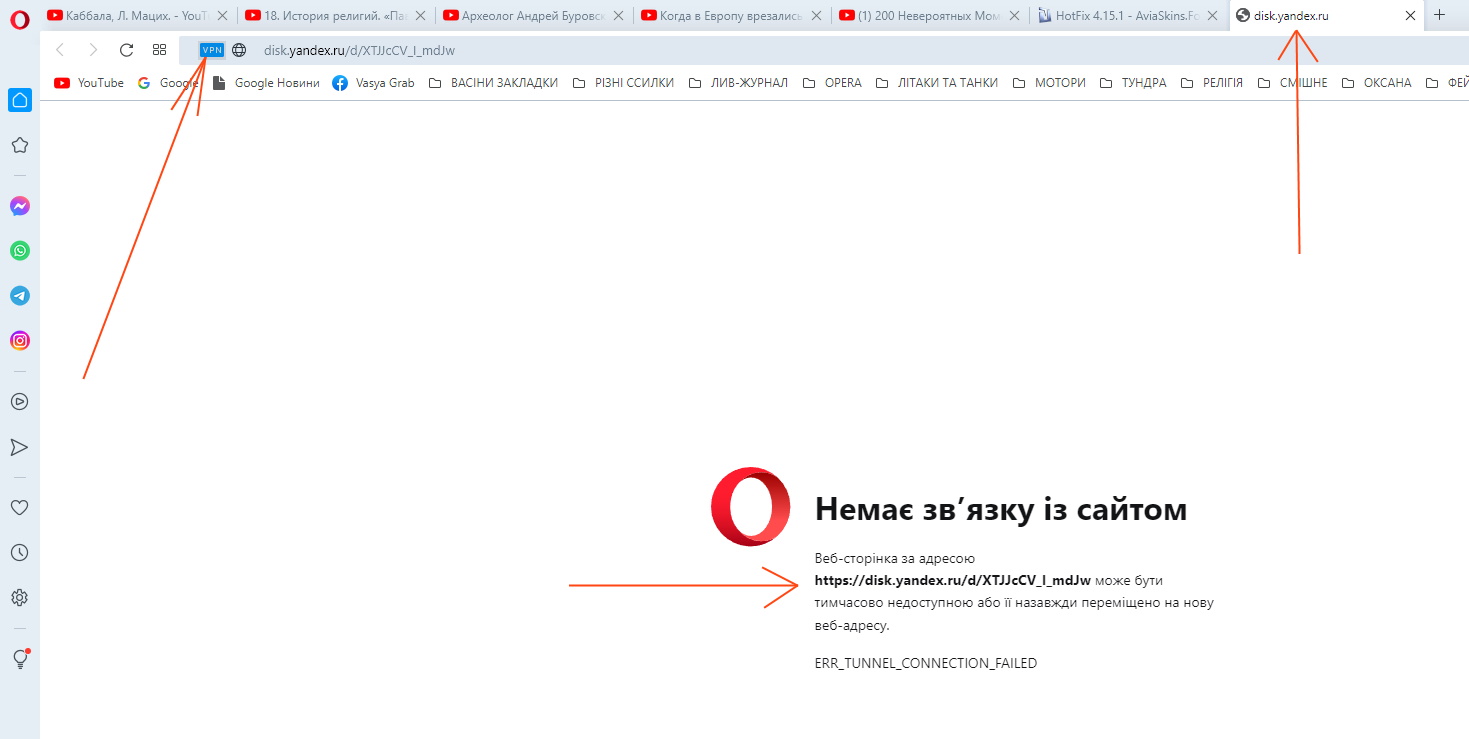The height and width of the screenshot is (739, 1469).
Task: Switch to the HotFix 4.15.1 AviaSkins tab
Action: point(1128,15)
